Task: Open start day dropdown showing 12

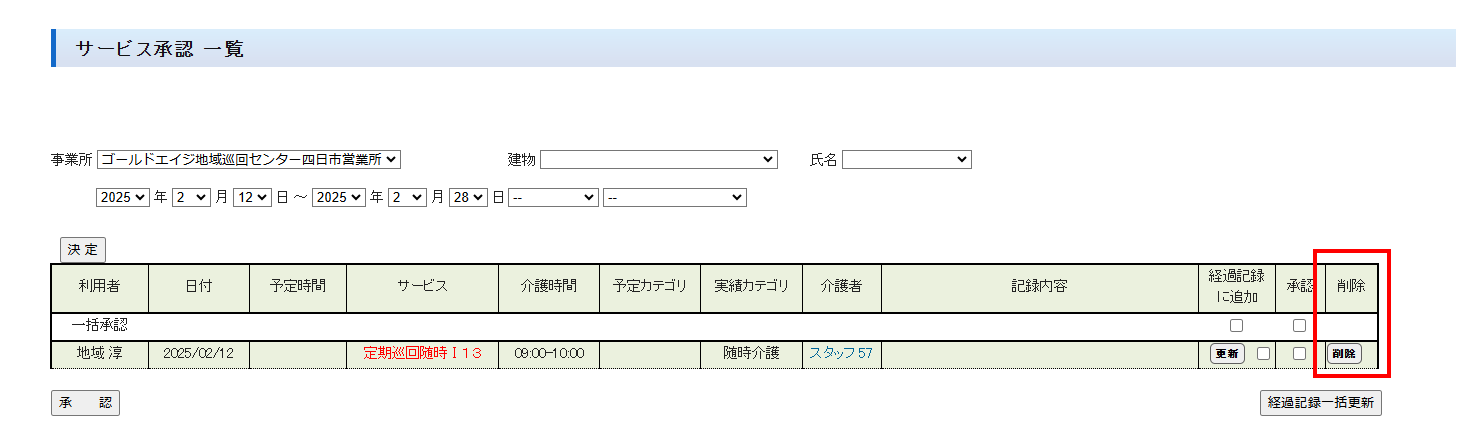Action: (251, 198)
